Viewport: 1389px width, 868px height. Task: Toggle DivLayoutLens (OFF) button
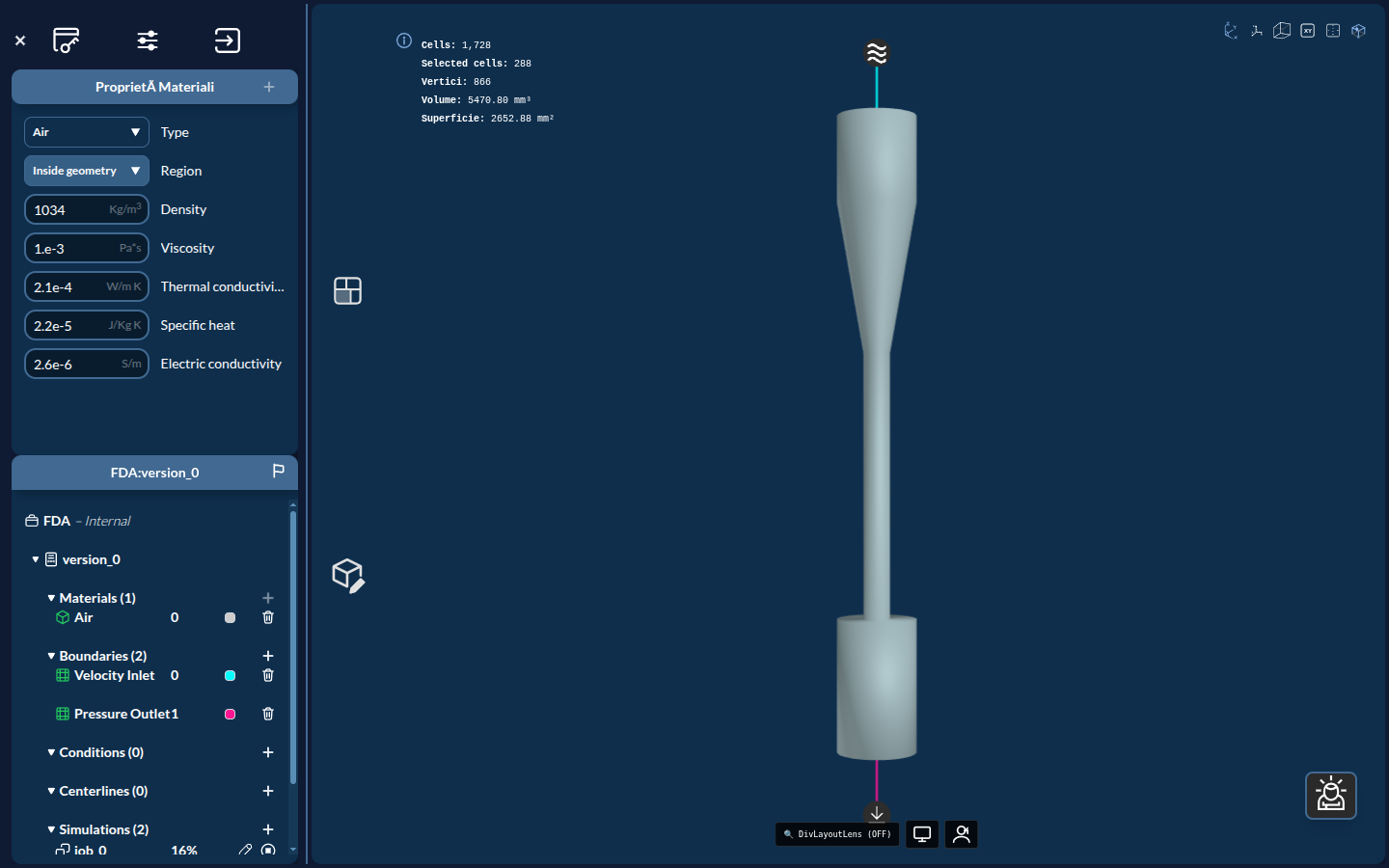click(x=837, y=834)
